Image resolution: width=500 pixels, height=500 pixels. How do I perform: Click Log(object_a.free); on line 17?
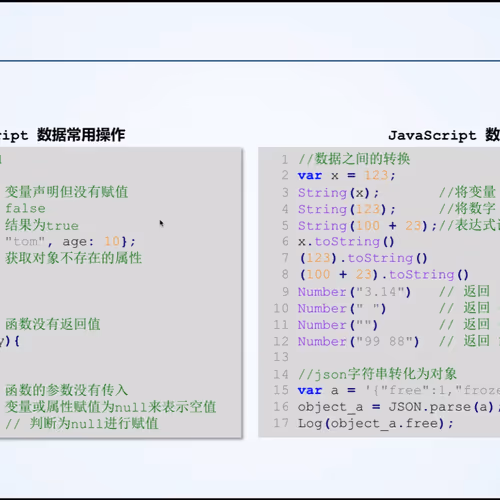point(376,424)
